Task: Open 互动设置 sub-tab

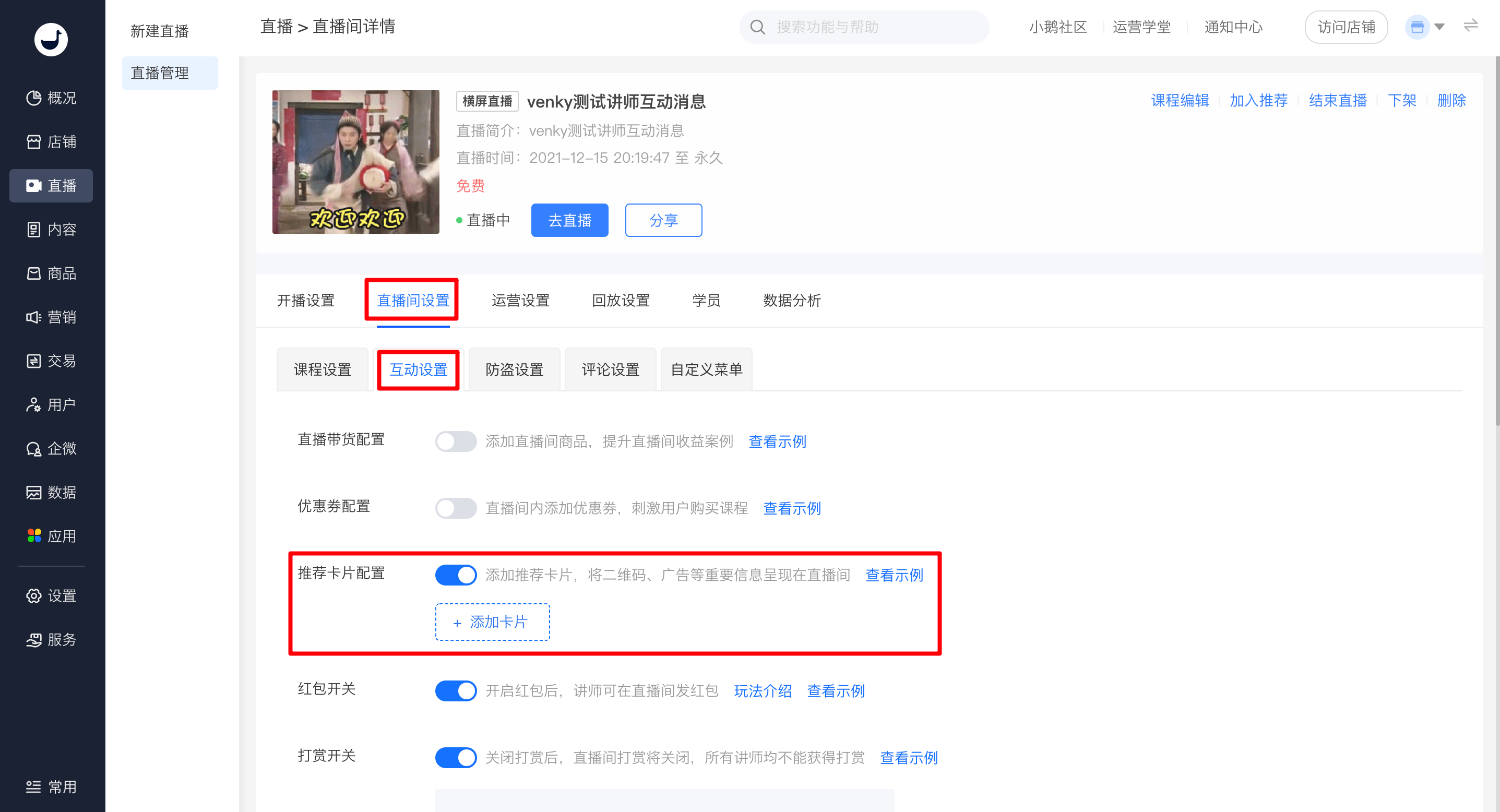Action: [x=418, y=369]
